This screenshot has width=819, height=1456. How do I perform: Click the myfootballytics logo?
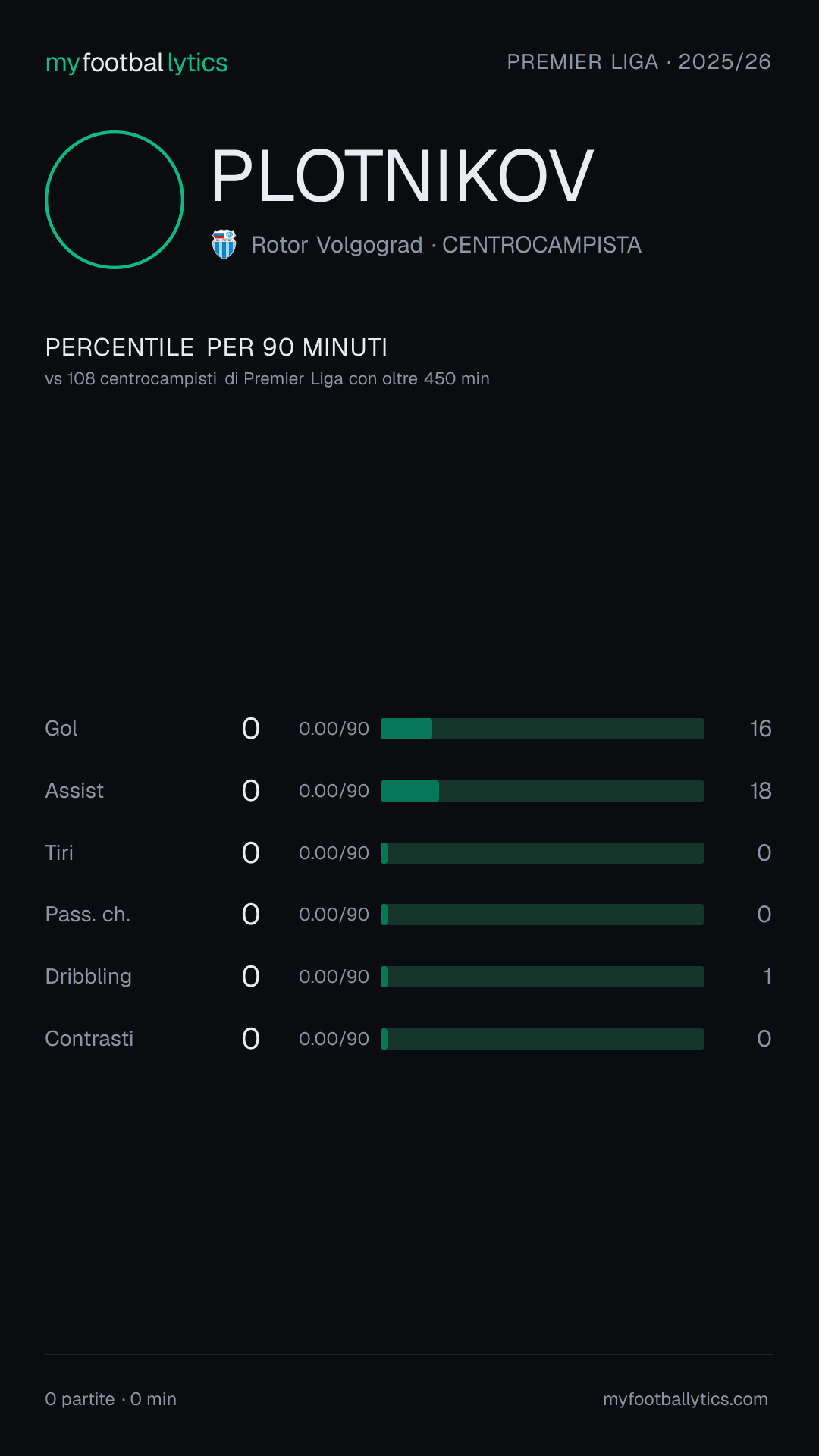point(136,63)
